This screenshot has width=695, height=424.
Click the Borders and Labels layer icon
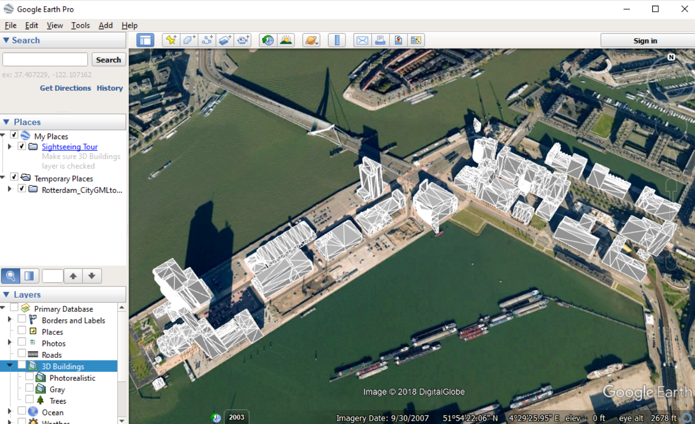click(x=33, y=320)
